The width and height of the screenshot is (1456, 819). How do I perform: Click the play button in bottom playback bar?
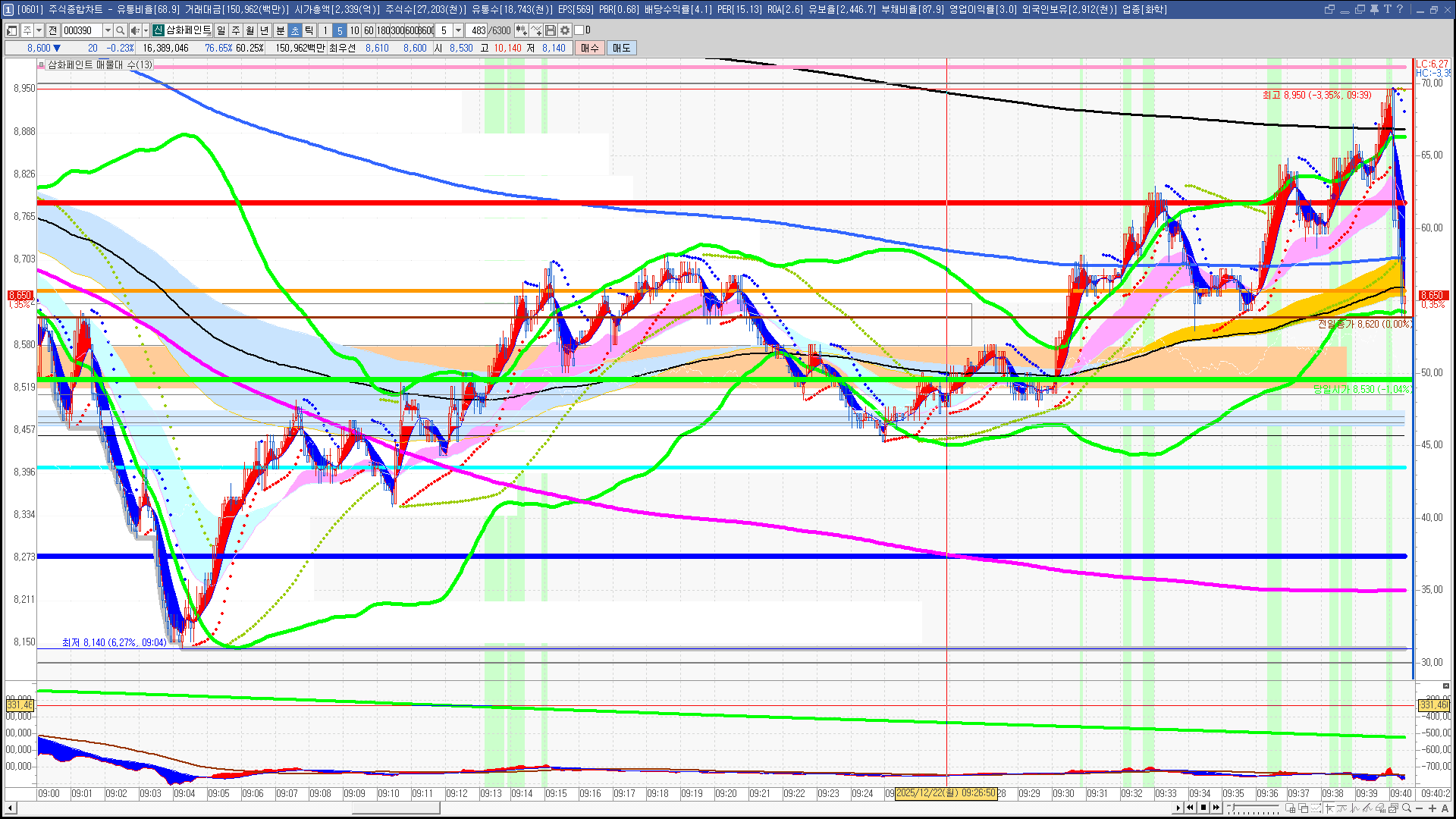pos(1178,808)
